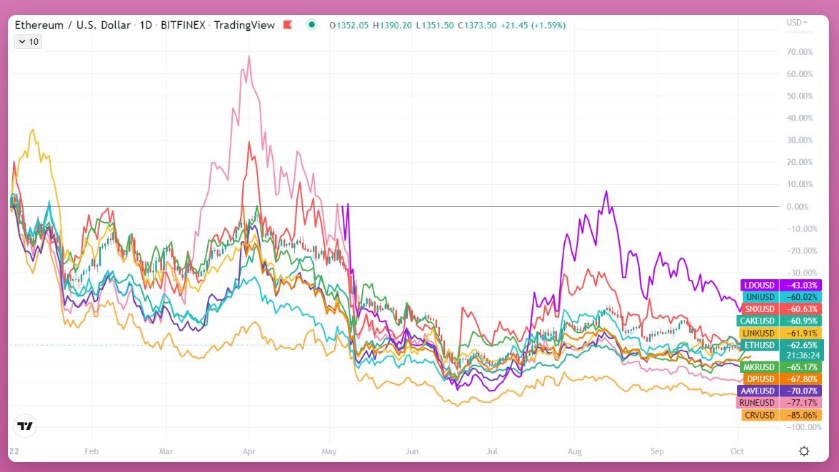Click the DPIUSD price label
Image resolution: width=839 pixels, height=472 pixels.
[x=761, y=379]
